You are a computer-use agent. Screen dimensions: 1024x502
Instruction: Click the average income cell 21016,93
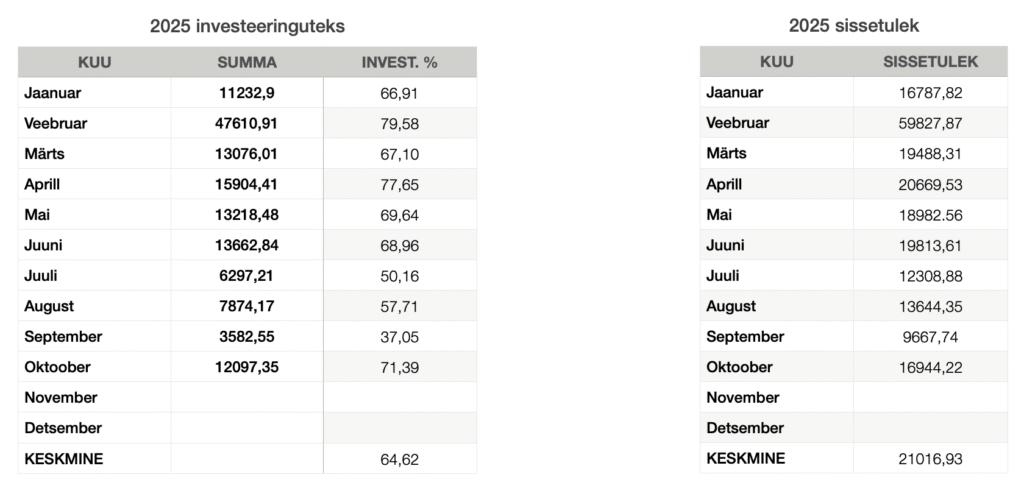931,459
